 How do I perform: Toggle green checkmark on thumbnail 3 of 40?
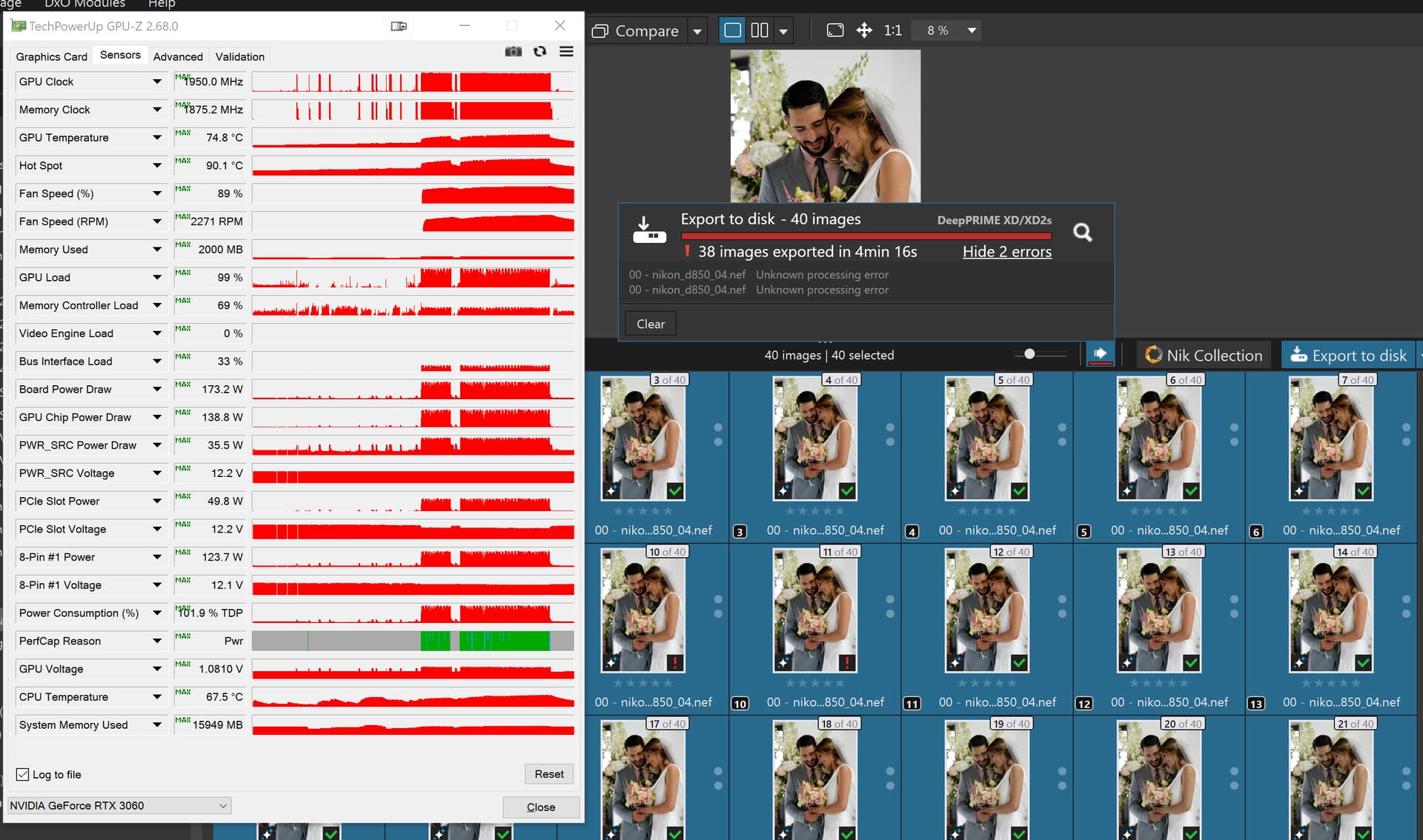click(674, 490)
